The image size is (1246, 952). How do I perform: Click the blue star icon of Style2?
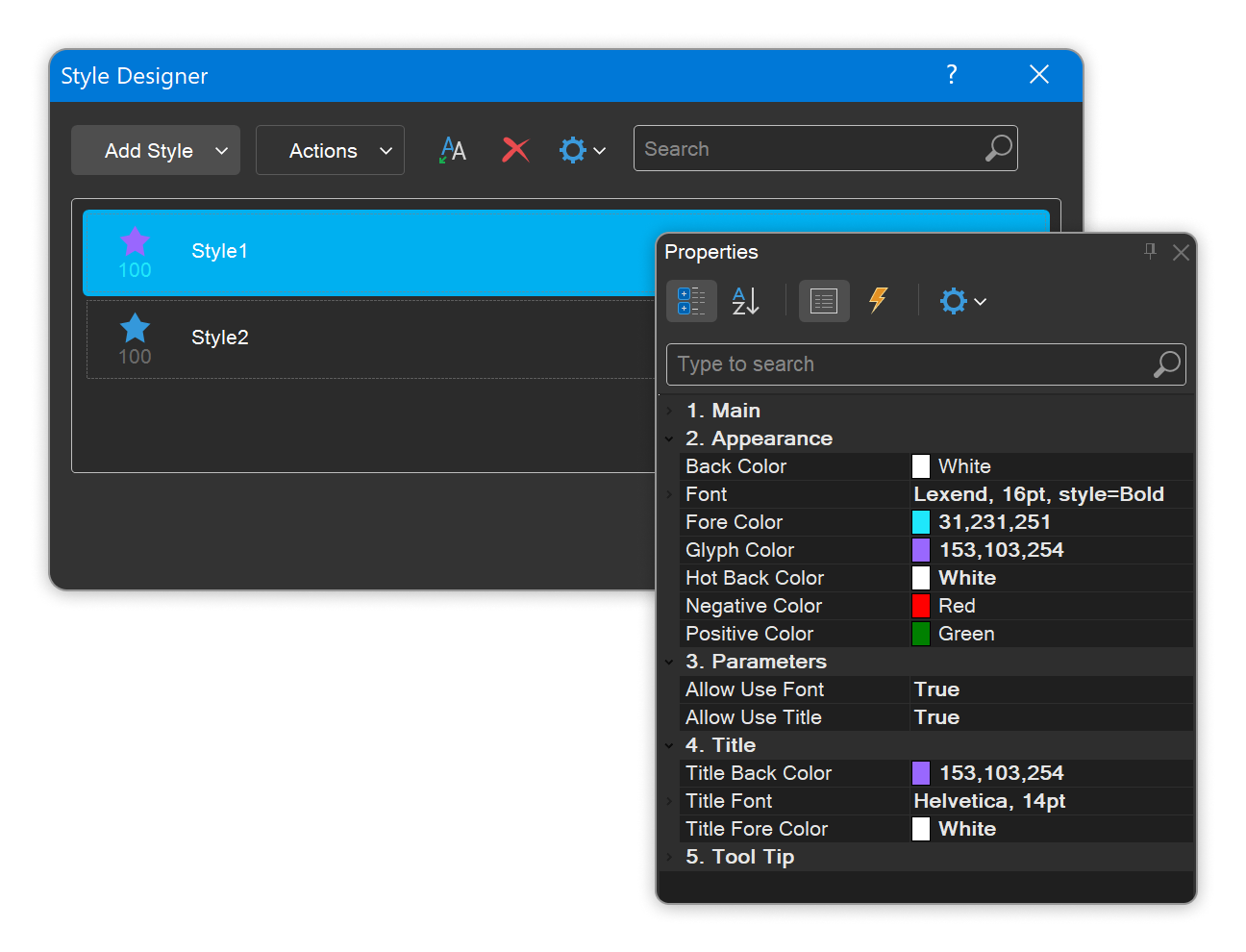[x=135, y=328]
